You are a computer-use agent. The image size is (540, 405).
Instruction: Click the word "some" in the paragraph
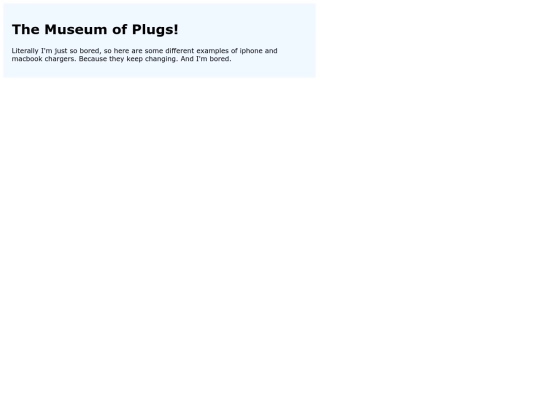(x=154, y=51)
